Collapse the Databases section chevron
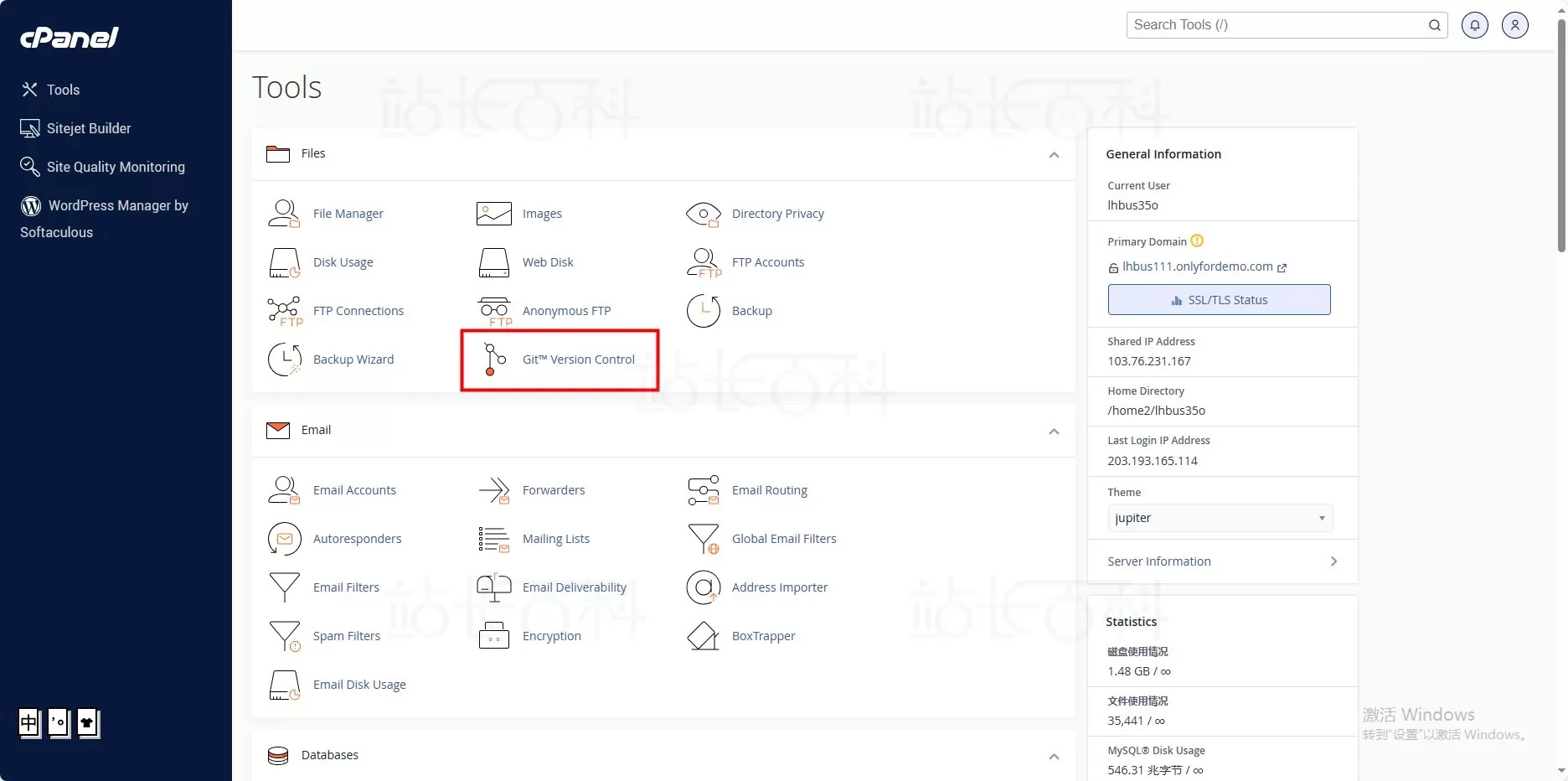 [x=1054, y=757]
